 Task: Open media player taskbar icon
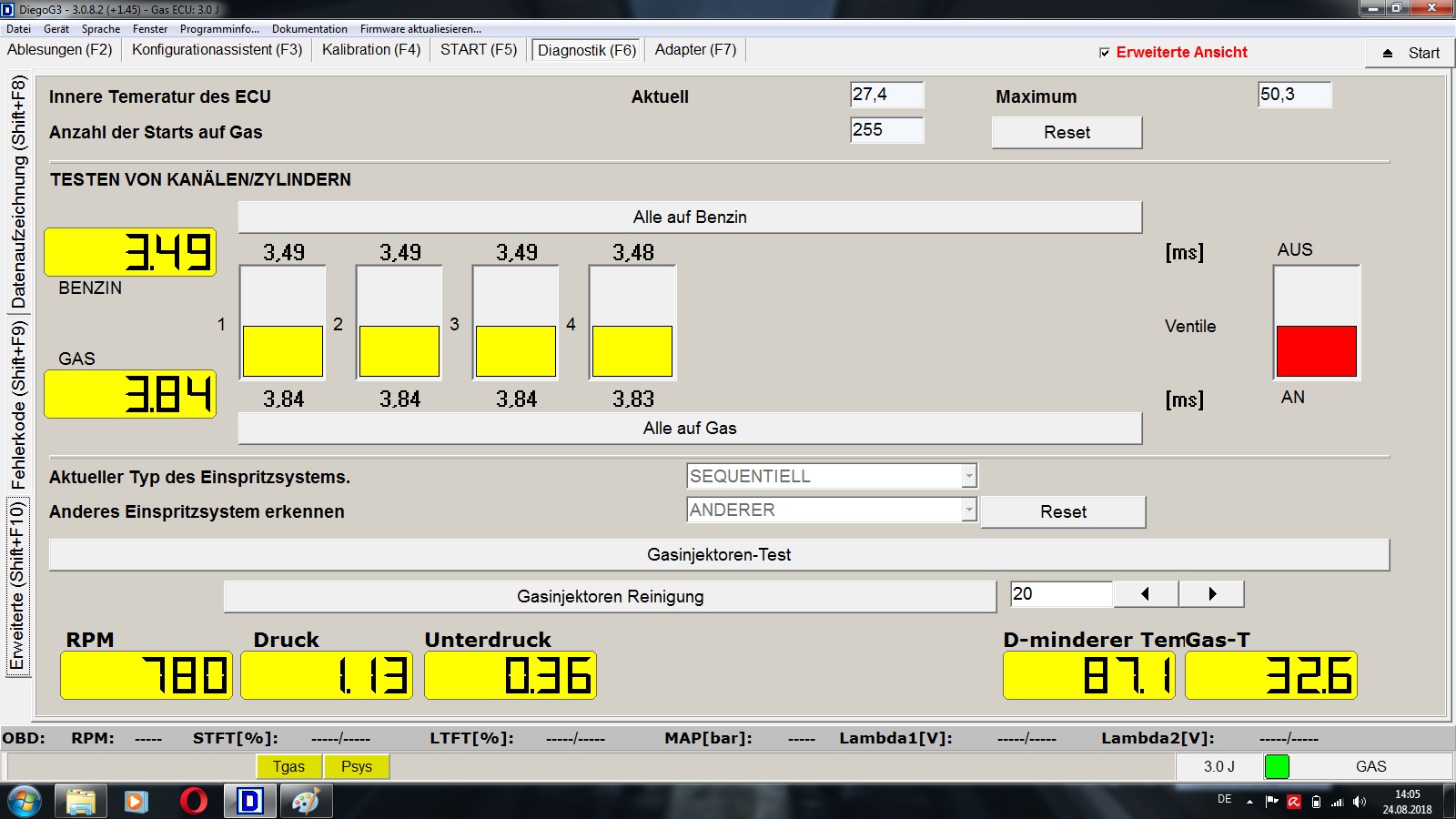(136, 802)
